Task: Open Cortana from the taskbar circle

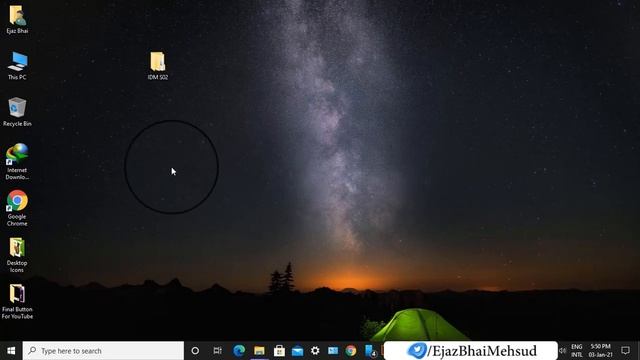Action: (195, 351)
